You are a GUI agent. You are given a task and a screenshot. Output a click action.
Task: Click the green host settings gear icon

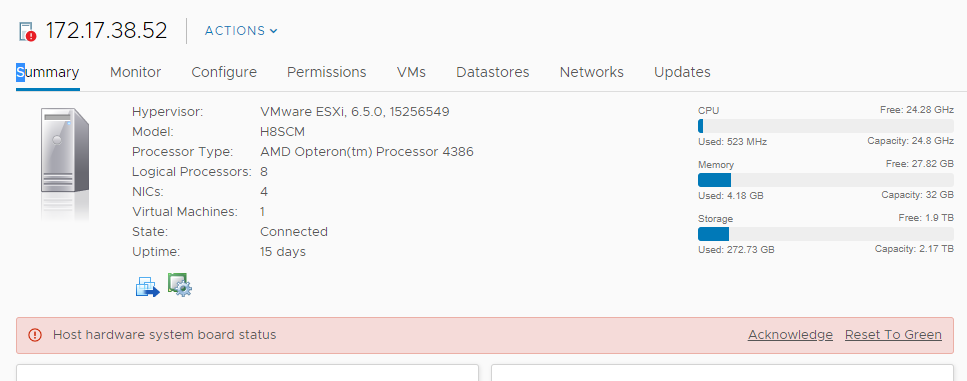(180, 285)
